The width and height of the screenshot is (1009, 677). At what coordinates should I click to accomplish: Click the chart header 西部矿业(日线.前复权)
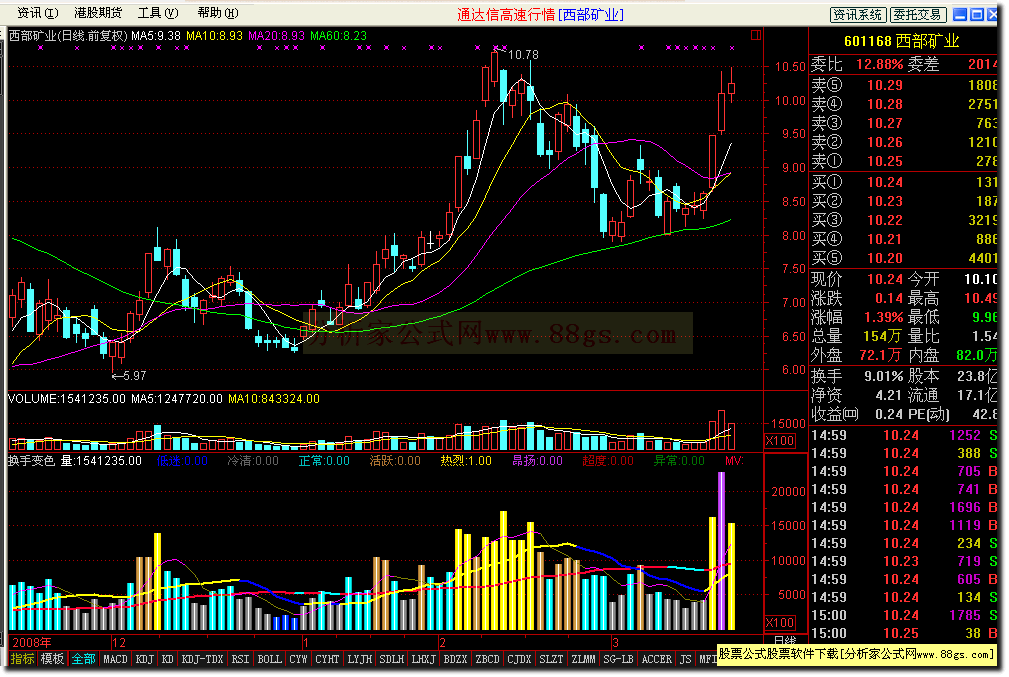tap(68, 36)
